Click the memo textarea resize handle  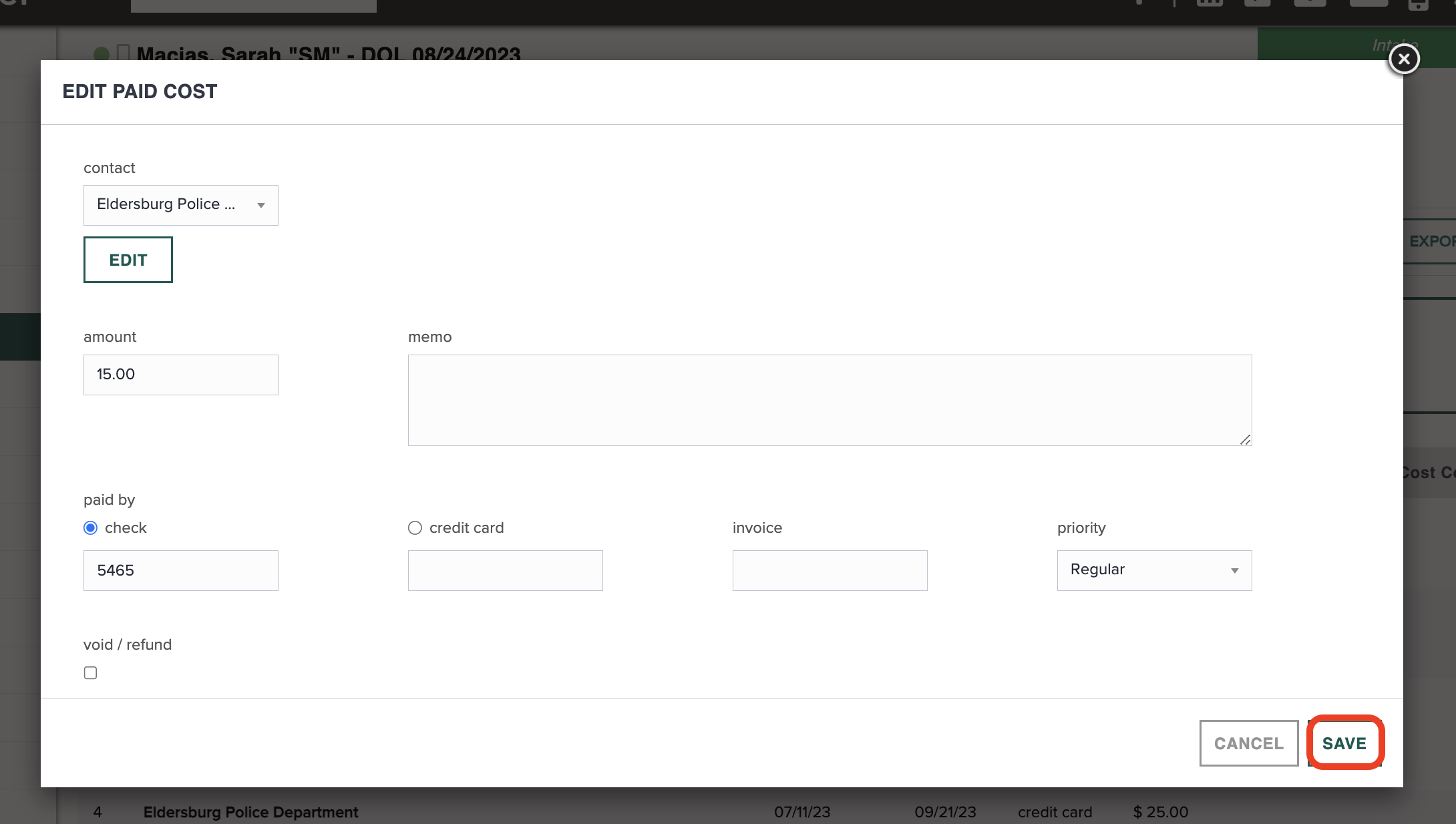pyautogui.click(x=1245, y=439)
